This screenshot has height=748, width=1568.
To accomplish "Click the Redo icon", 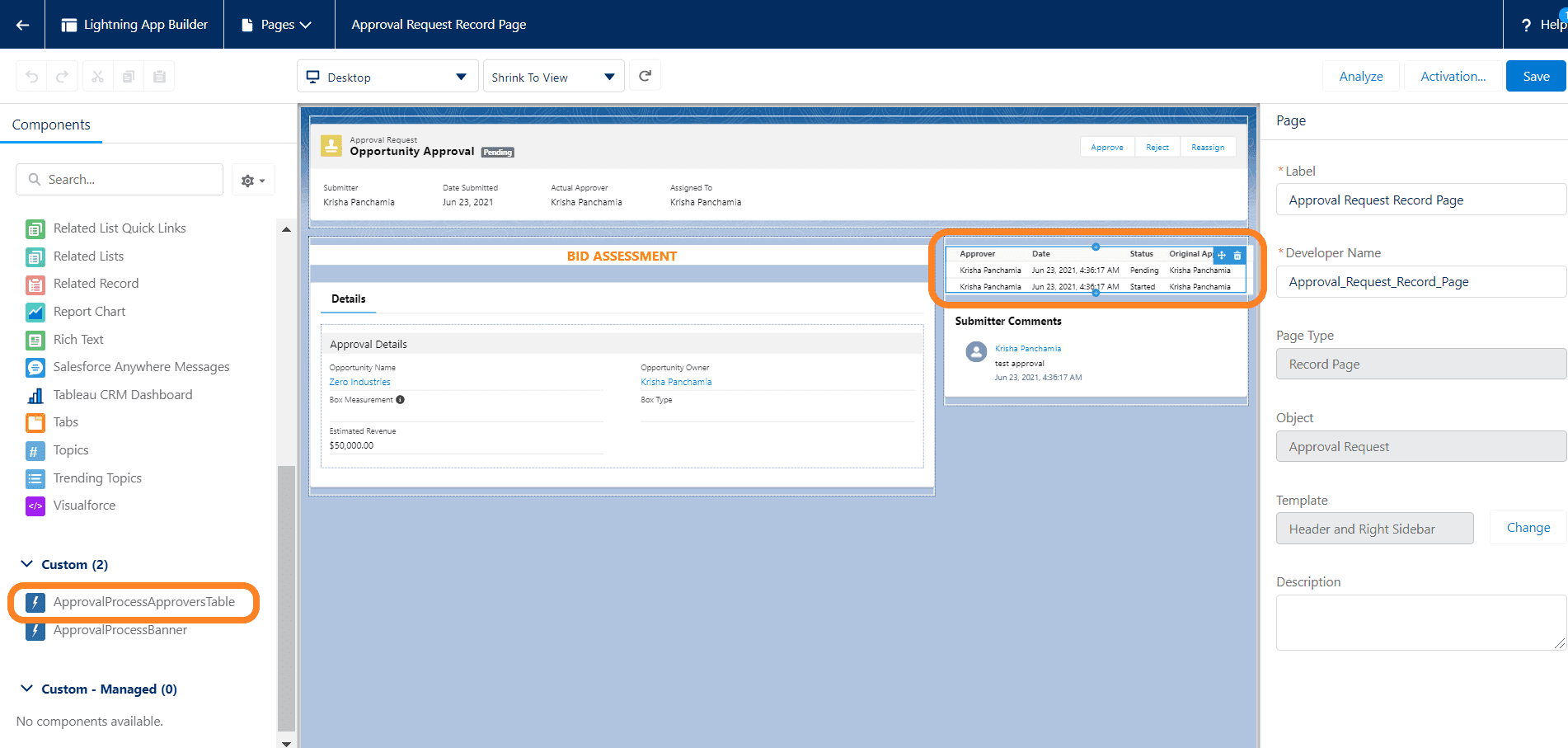I will click(63, 77).
